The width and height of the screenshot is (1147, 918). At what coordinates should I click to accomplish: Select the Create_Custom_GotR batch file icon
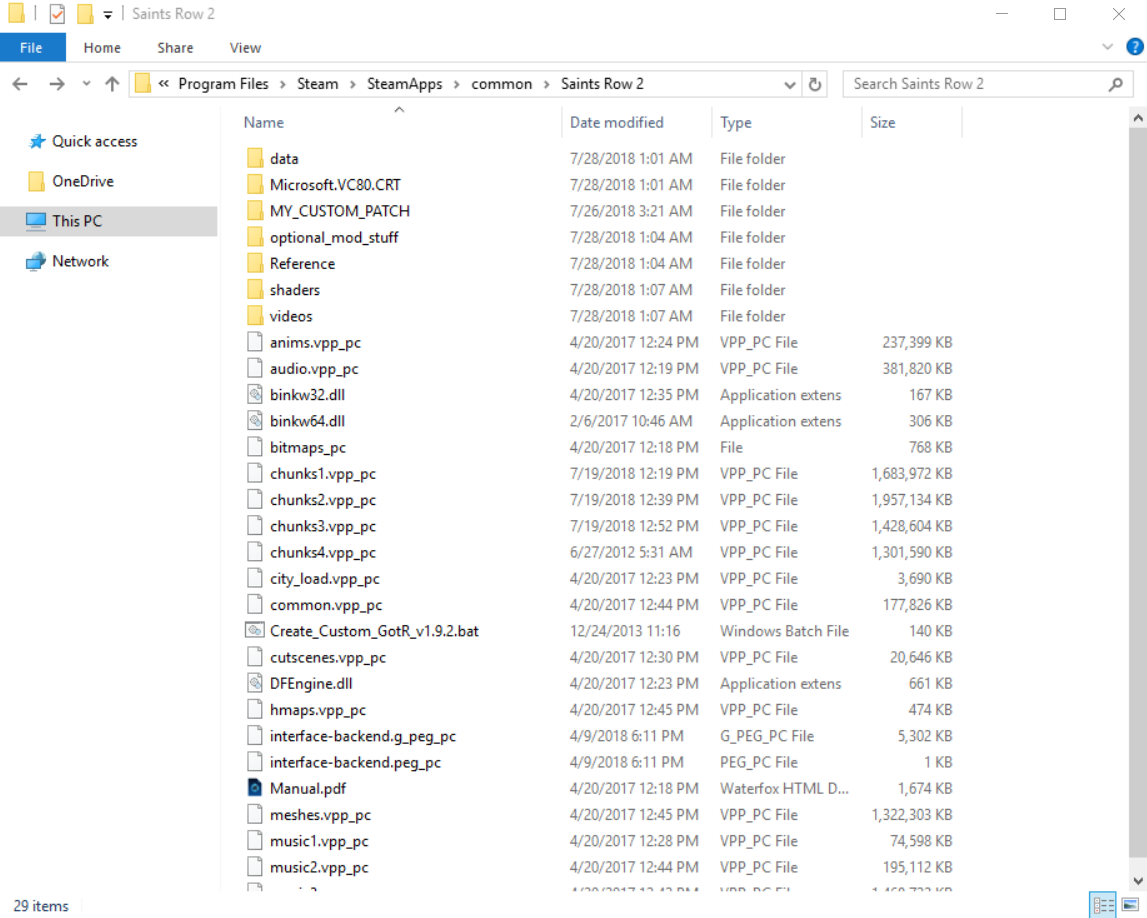pyautogui.click(x=255, y=631)
